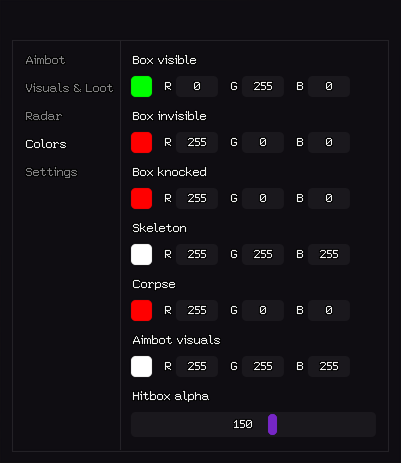Image resolution: width=401 pixels, height=463 pixels.
Task: Click the Hitbox alpha slider handle
Action: [272, 424]
